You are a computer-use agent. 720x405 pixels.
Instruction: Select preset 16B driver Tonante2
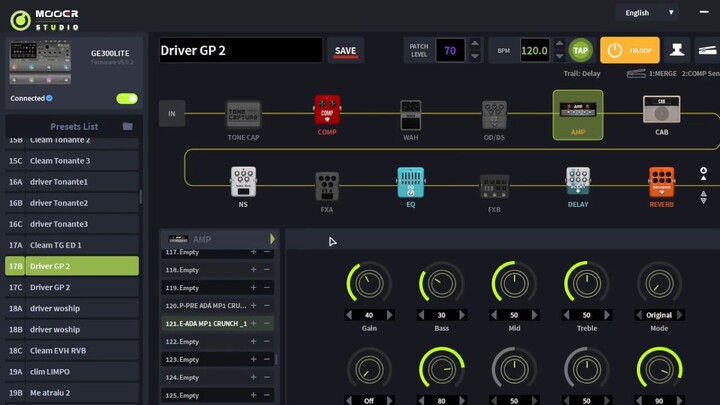(x=72, y=203)
